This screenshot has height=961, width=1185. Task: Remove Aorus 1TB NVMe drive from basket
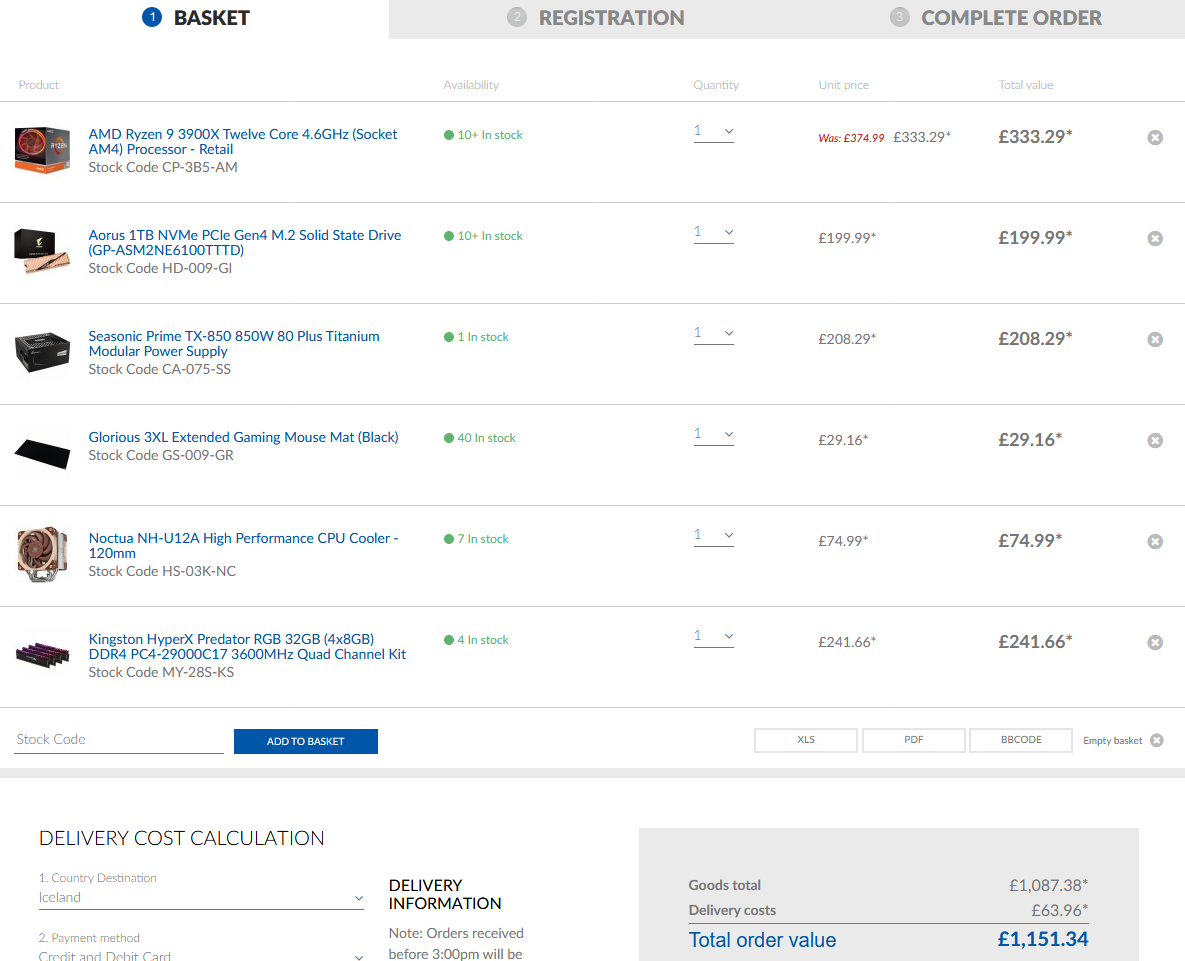(x=1155, y=239)
